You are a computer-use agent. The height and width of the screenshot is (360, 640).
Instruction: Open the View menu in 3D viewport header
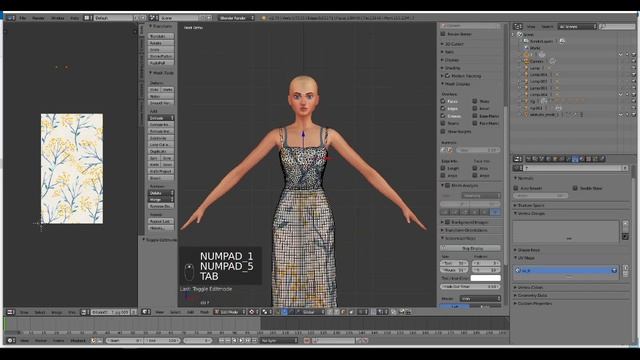[160, 312]
